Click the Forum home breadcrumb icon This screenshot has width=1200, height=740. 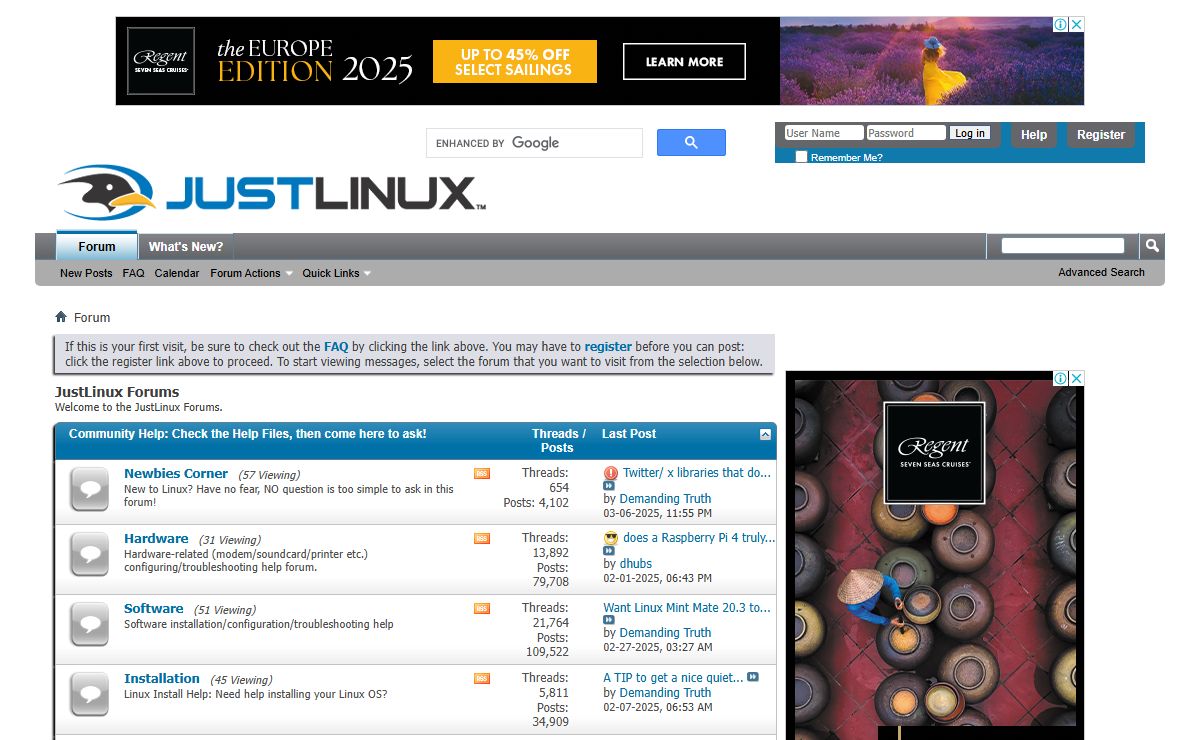point(61,317)
